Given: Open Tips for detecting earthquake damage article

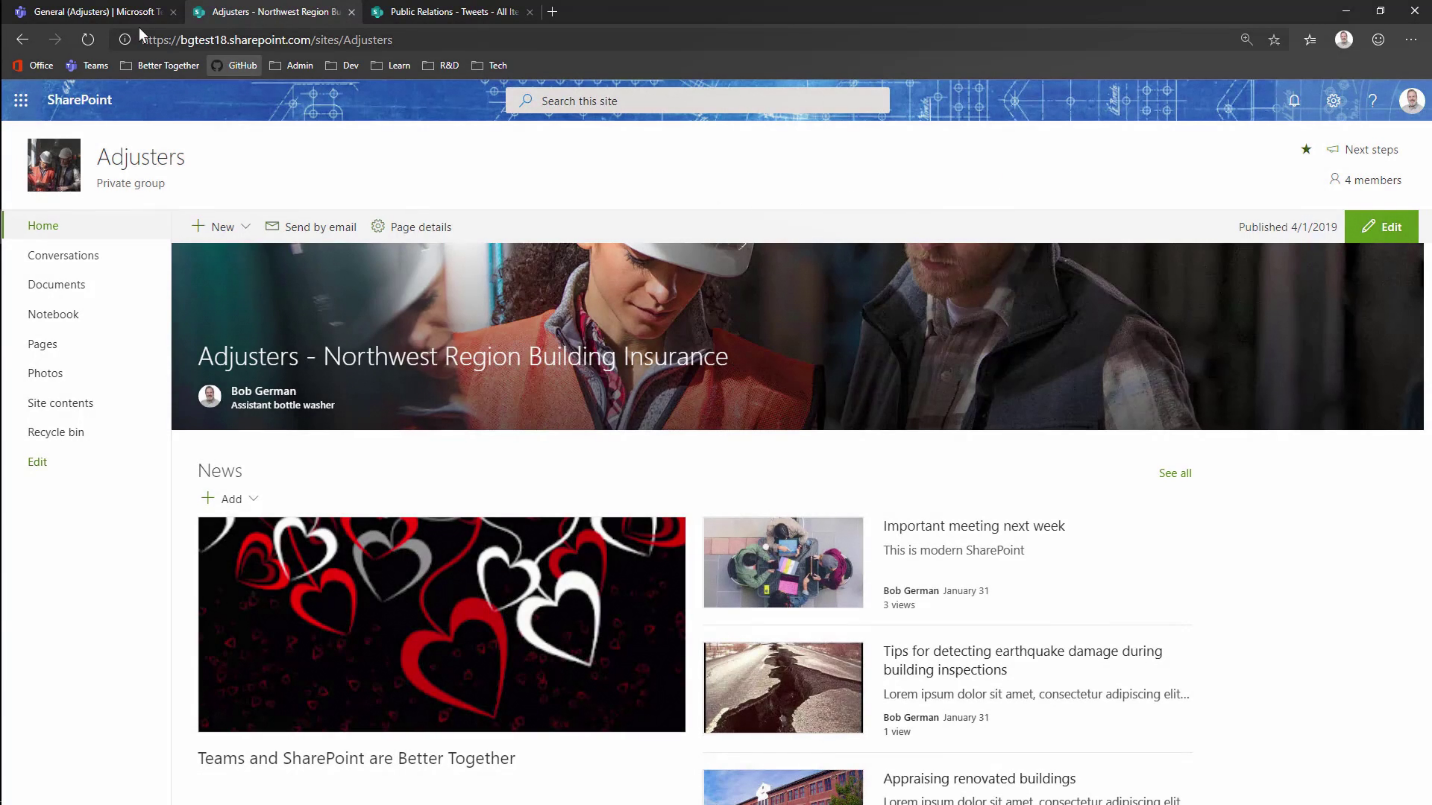Looking at the screenshot, I should pos(1023,660).
